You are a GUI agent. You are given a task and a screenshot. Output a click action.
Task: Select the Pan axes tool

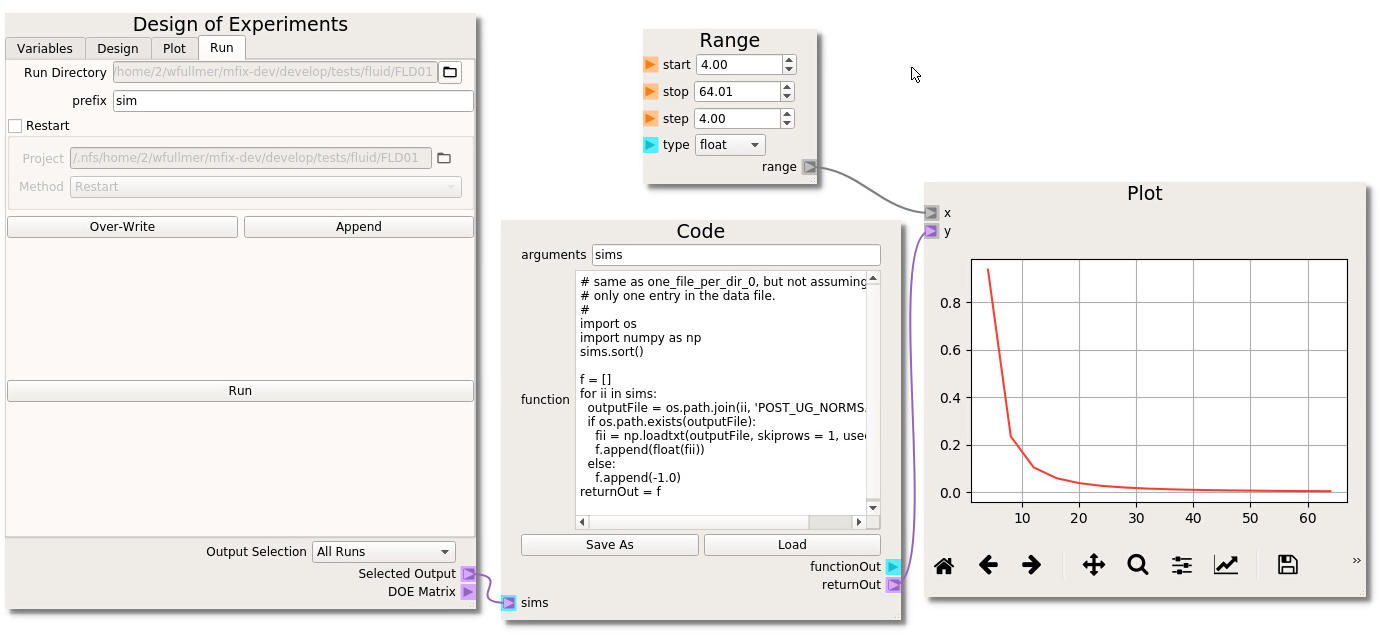point(1094,566)
